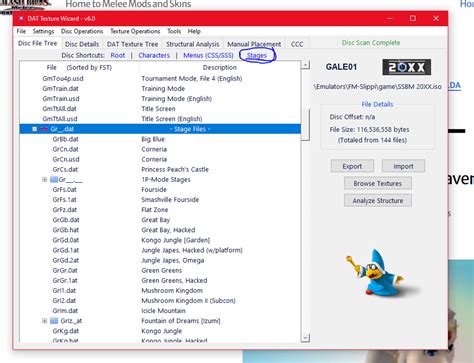This screenshot has width=474, height=363.
Task: Click the Description column header
Action: pyautogui.click(x=220, y=67)
